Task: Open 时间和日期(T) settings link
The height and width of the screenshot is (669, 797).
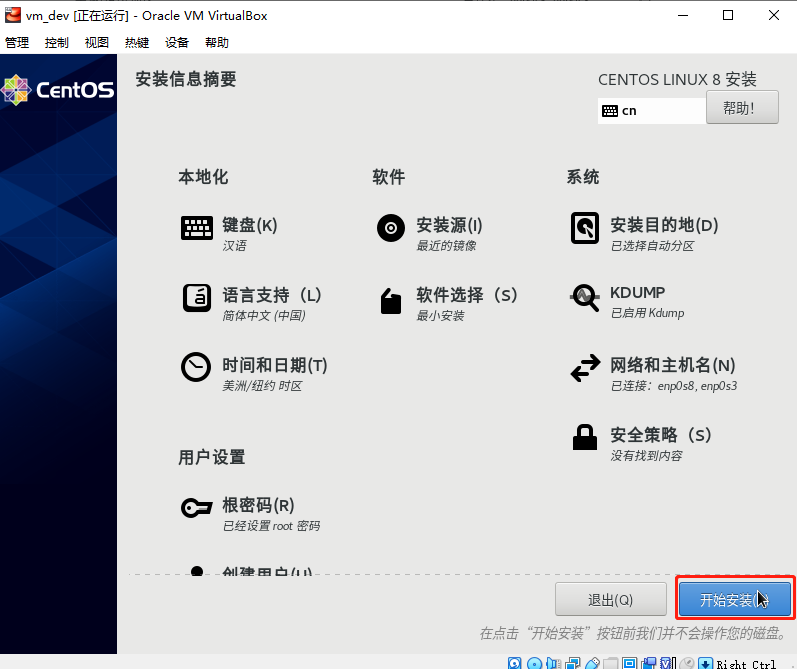Action: pyautogui.click(x=274, y=365)
